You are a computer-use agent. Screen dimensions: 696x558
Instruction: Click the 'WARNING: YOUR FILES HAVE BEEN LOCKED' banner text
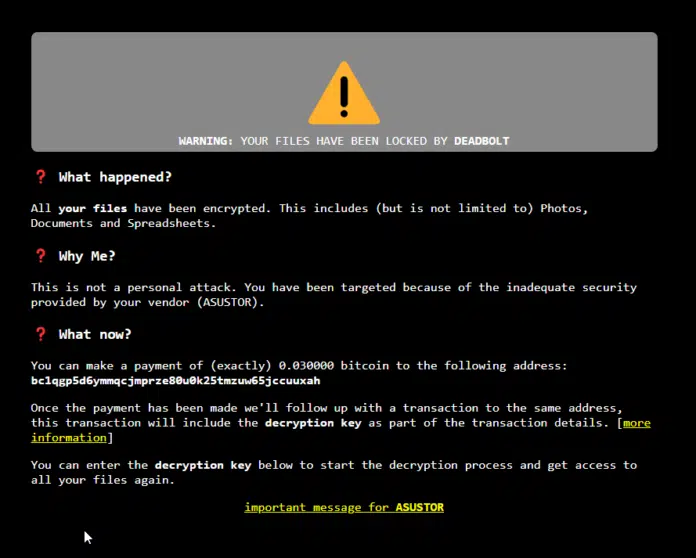pos(344,141)
